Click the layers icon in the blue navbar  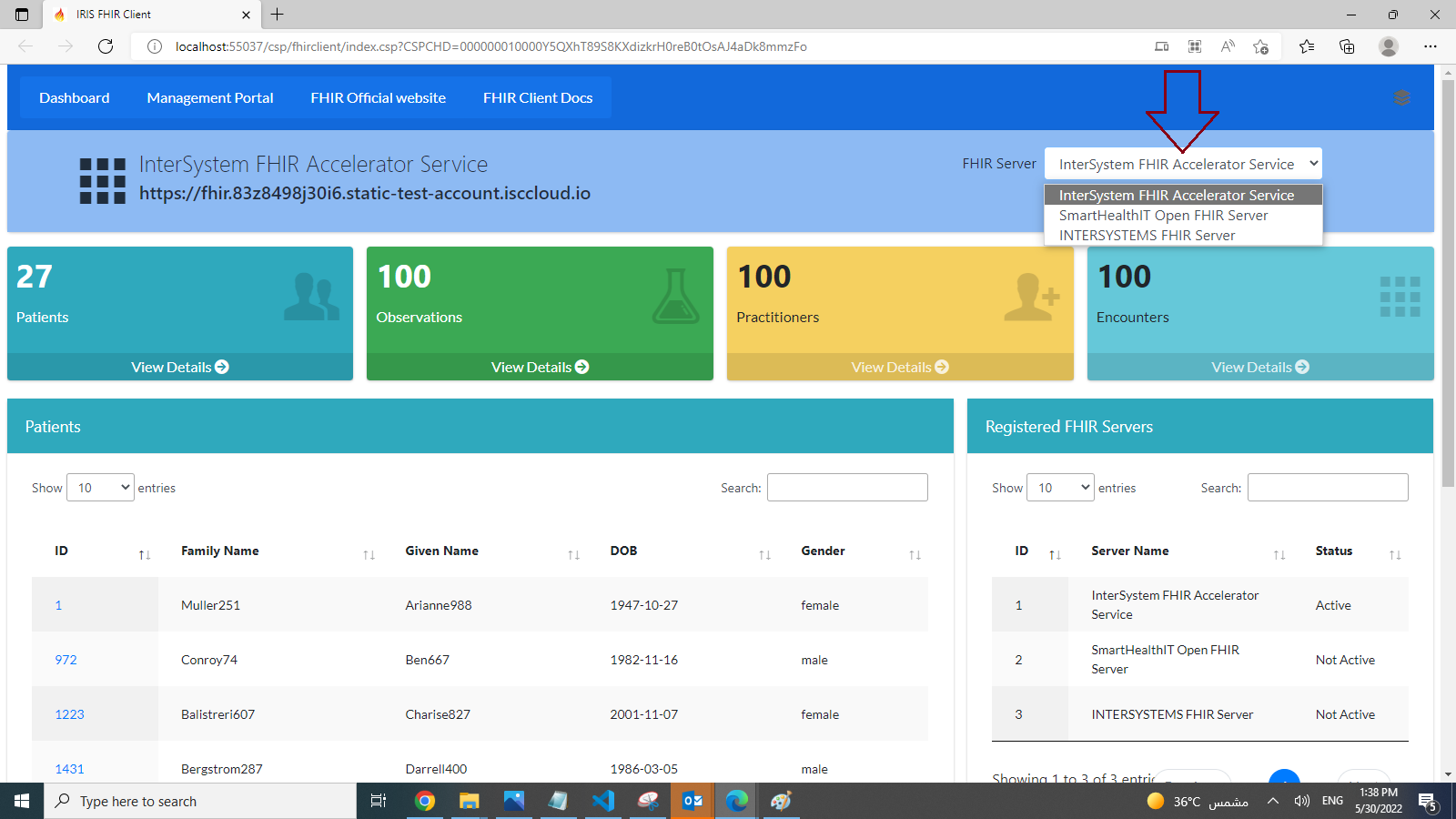[x=1401, y=97]
